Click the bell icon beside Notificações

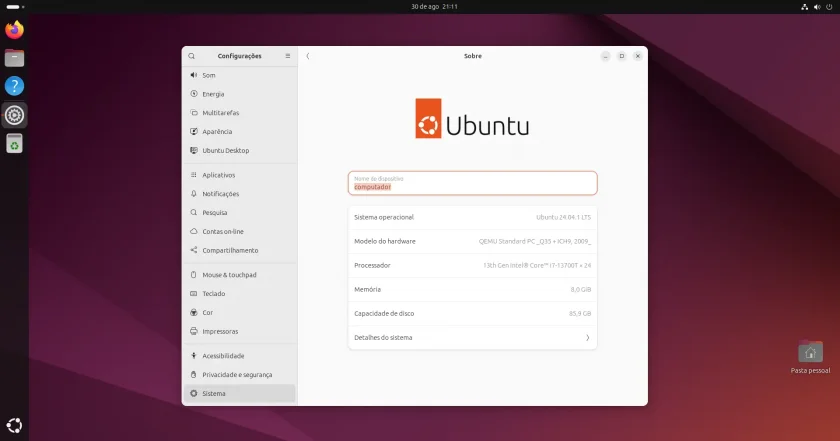tap(194, 193)
